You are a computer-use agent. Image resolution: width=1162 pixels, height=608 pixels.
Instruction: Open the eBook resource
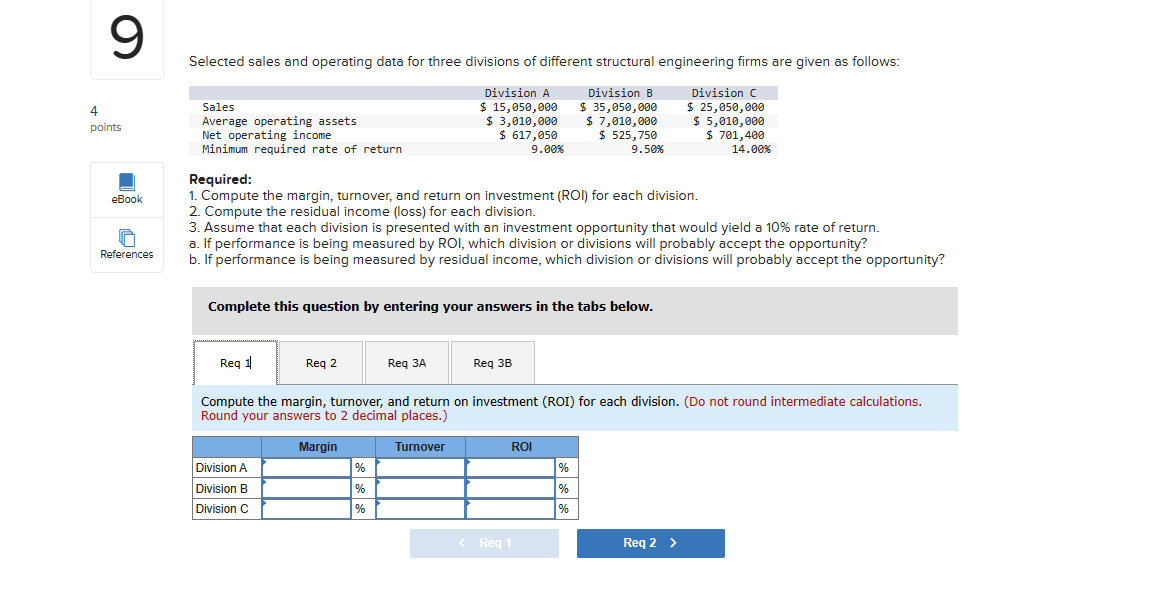tap(126, 188)
